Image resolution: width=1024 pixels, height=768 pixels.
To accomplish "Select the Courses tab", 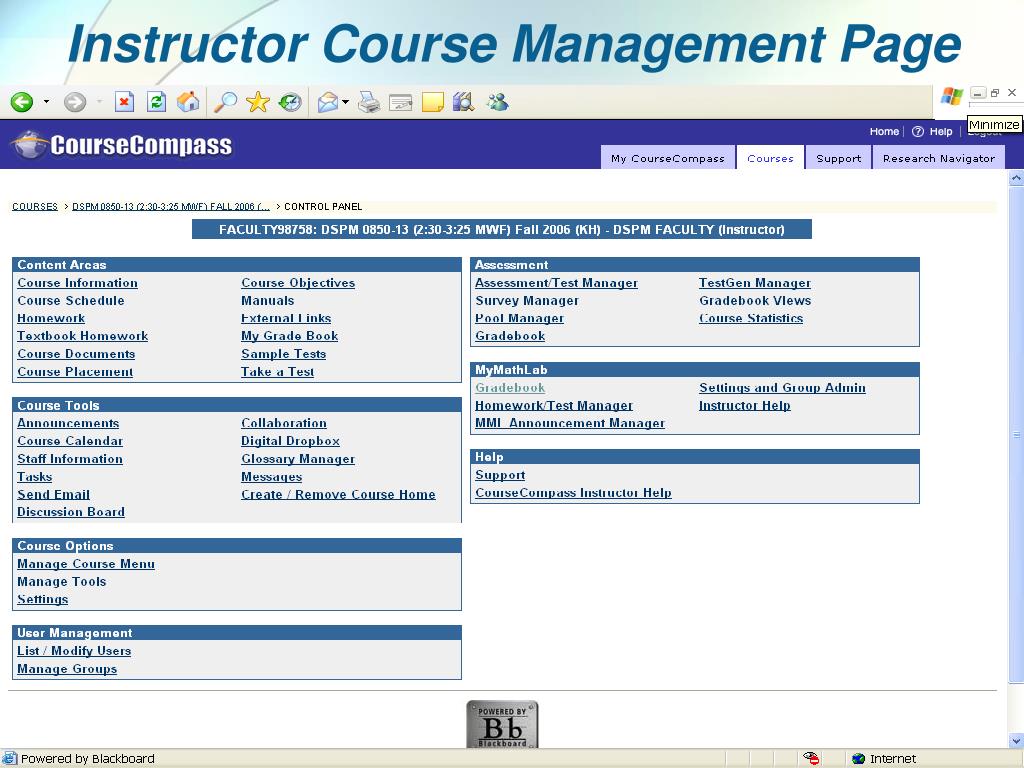I will pos(770,158).
